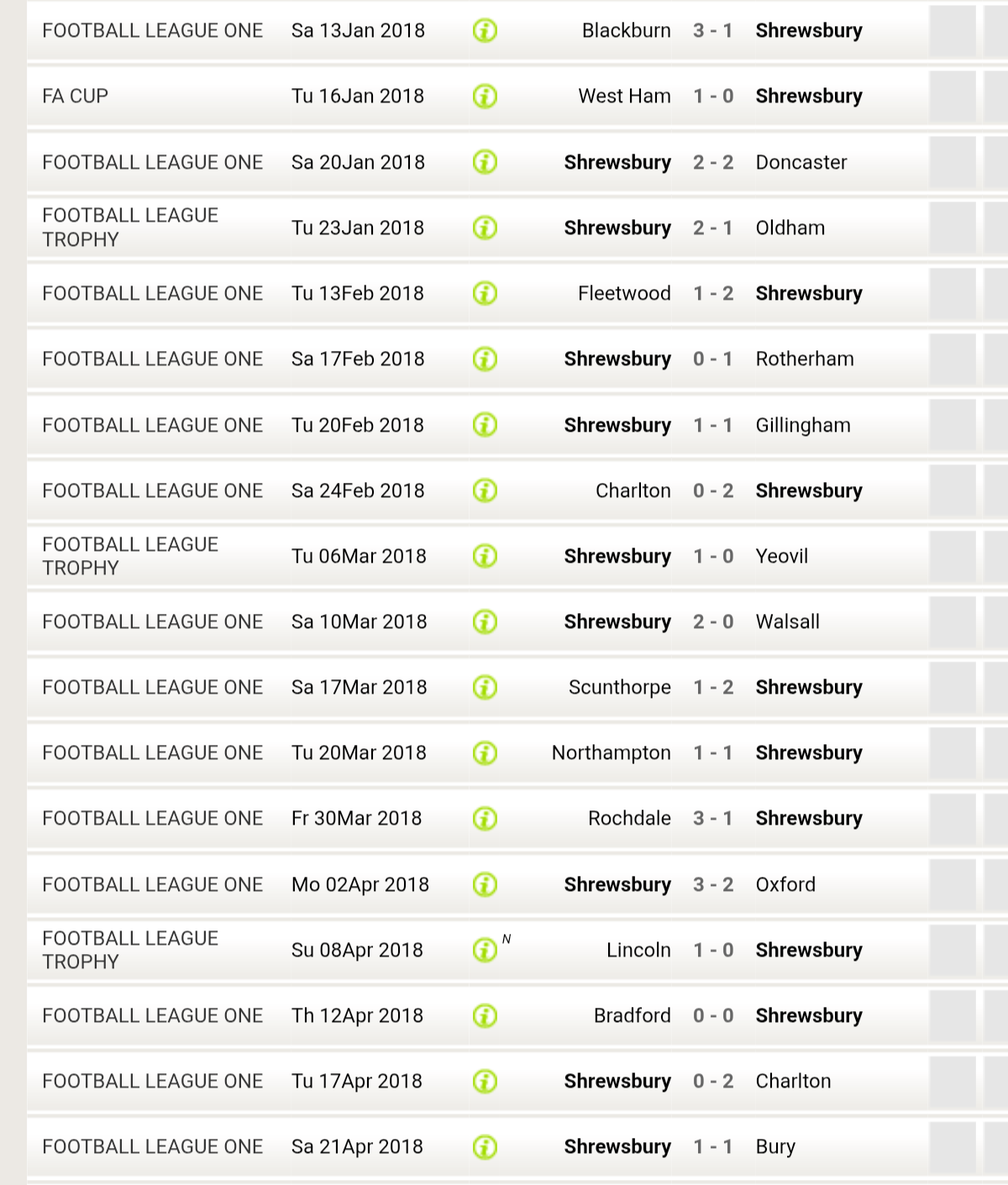The image size is (1008, 1185).
Task: Click the 0 - 0 score for Bradford match
Action: pos(713,1015)
